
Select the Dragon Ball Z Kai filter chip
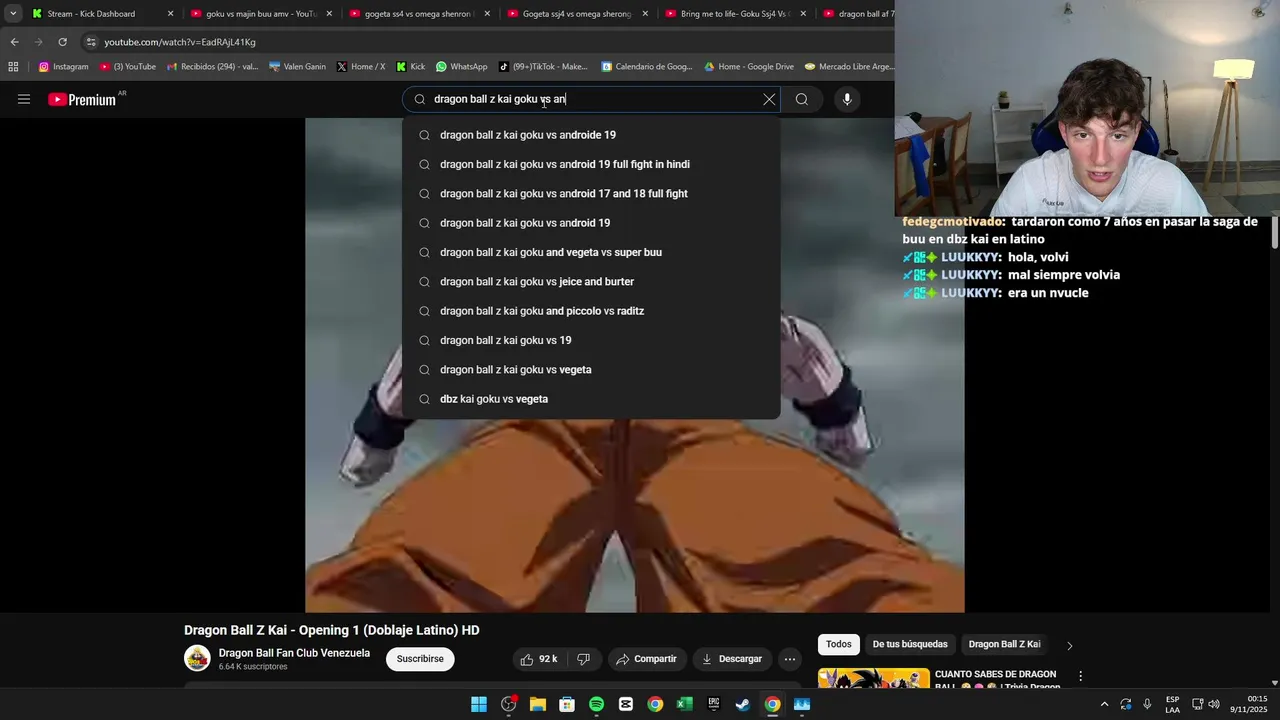[1004, 644]
